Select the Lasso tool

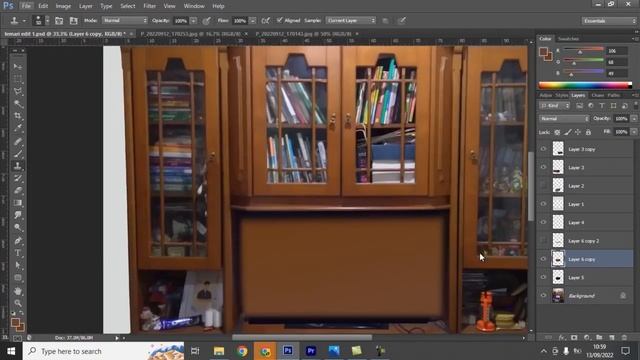pyautogui.click(x=18, y=91)
